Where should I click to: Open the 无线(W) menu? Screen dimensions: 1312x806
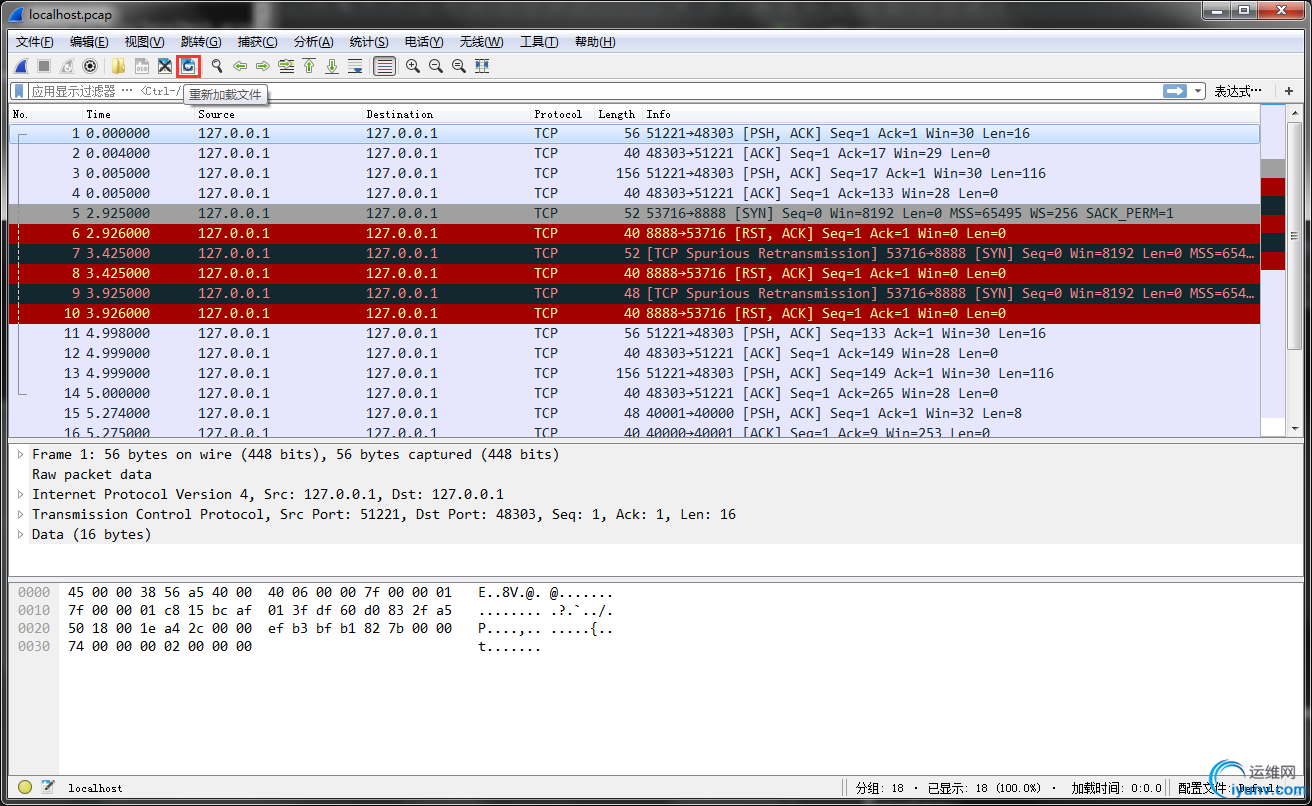click(481, 42)
